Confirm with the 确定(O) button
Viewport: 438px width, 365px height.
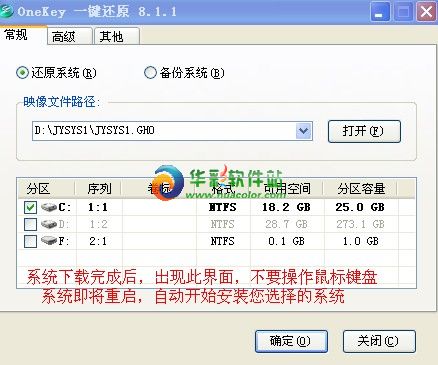coord(291,341)
